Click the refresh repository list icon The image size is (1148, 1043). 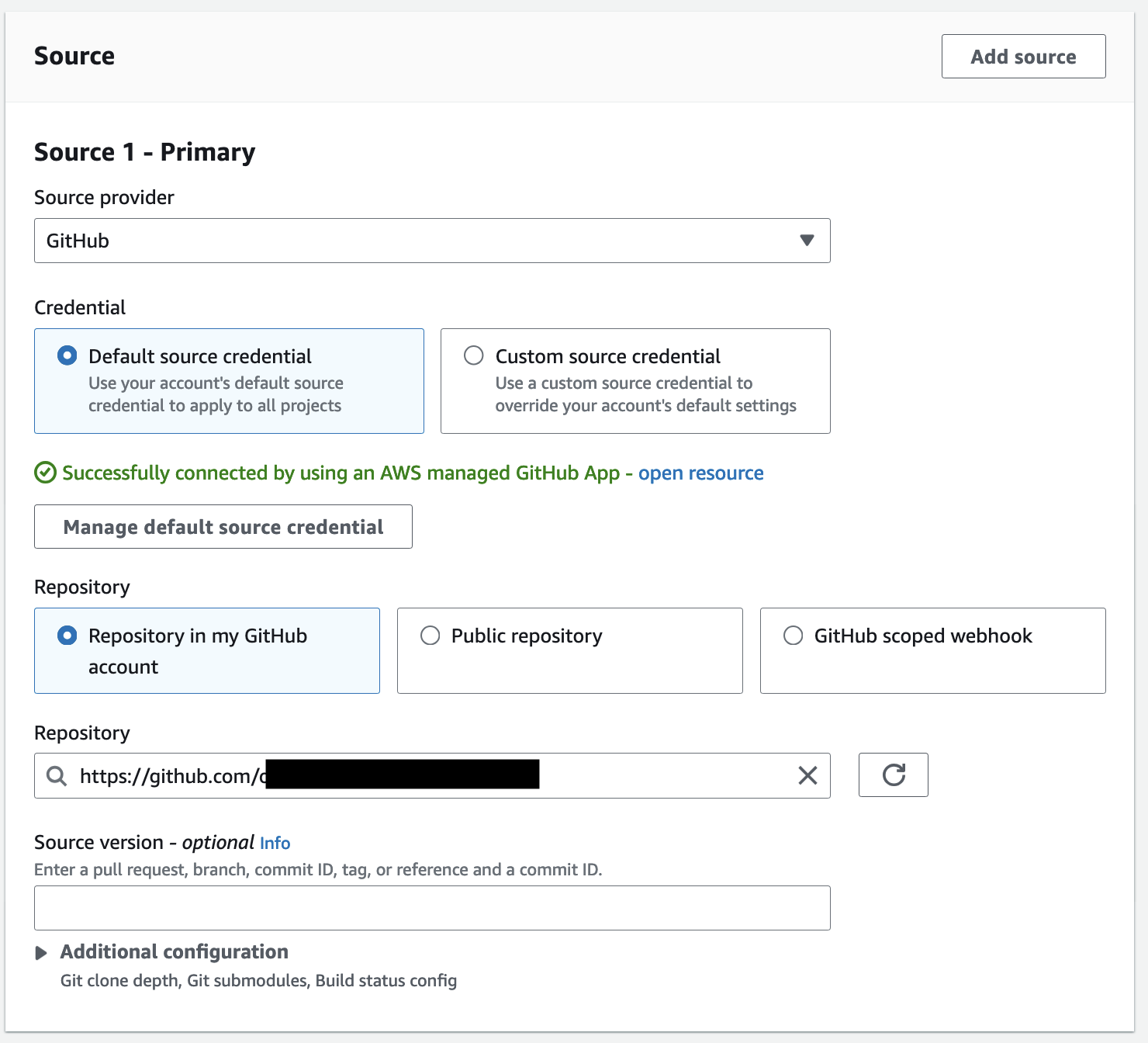pyautogui.click(x=893, y=775)
